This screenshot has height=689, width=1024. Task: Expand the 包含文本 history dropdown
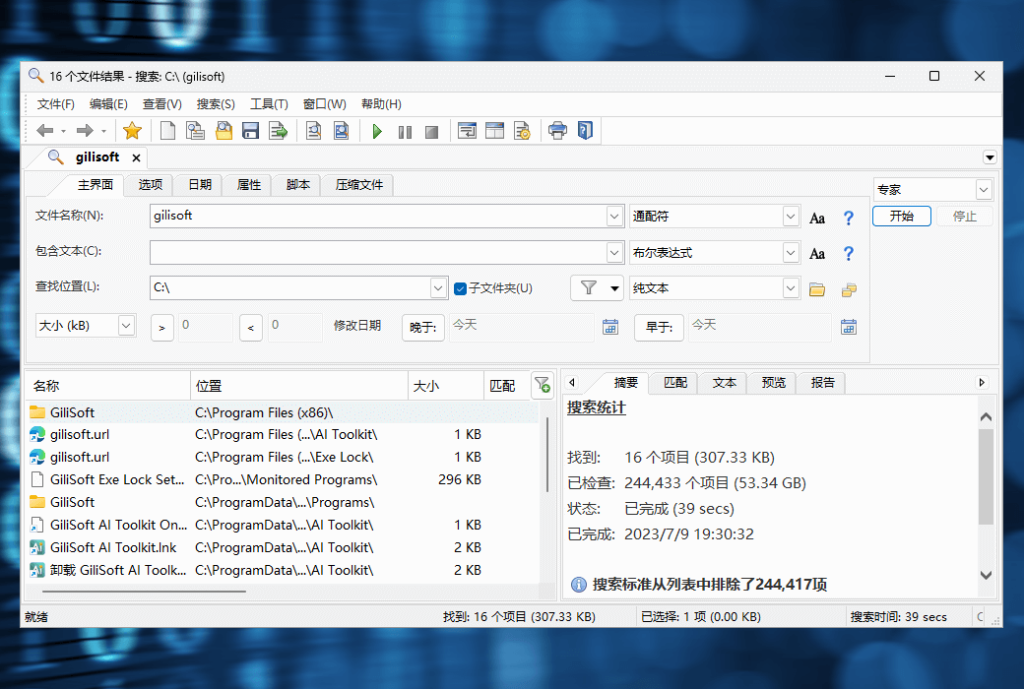pyautogui.click(x=614, y=252)
